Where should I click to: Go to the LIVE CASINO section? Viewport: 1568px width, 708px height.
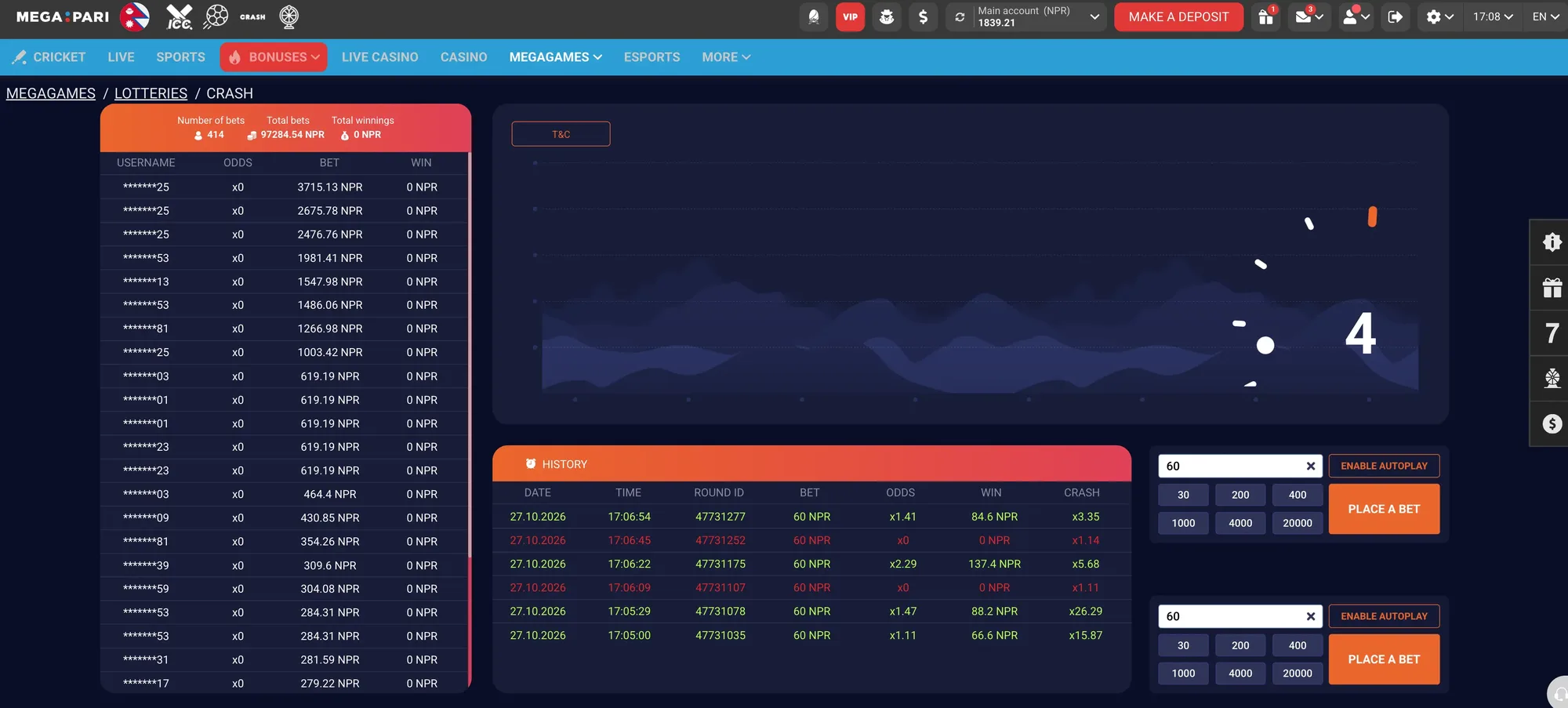point(380,57)
